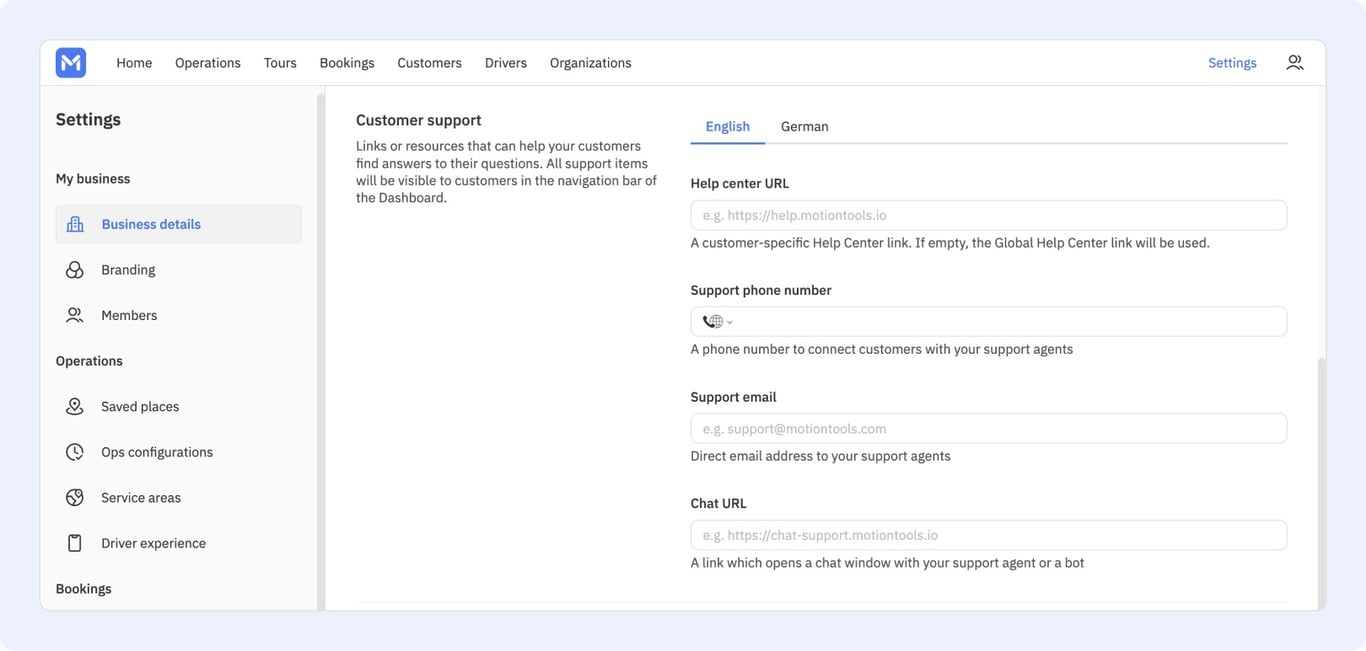Image resolution: width=1366 pixels, height=651 pixels.
Task: Click the Driver experience clipboard icon
Action: tap(75, 543)
